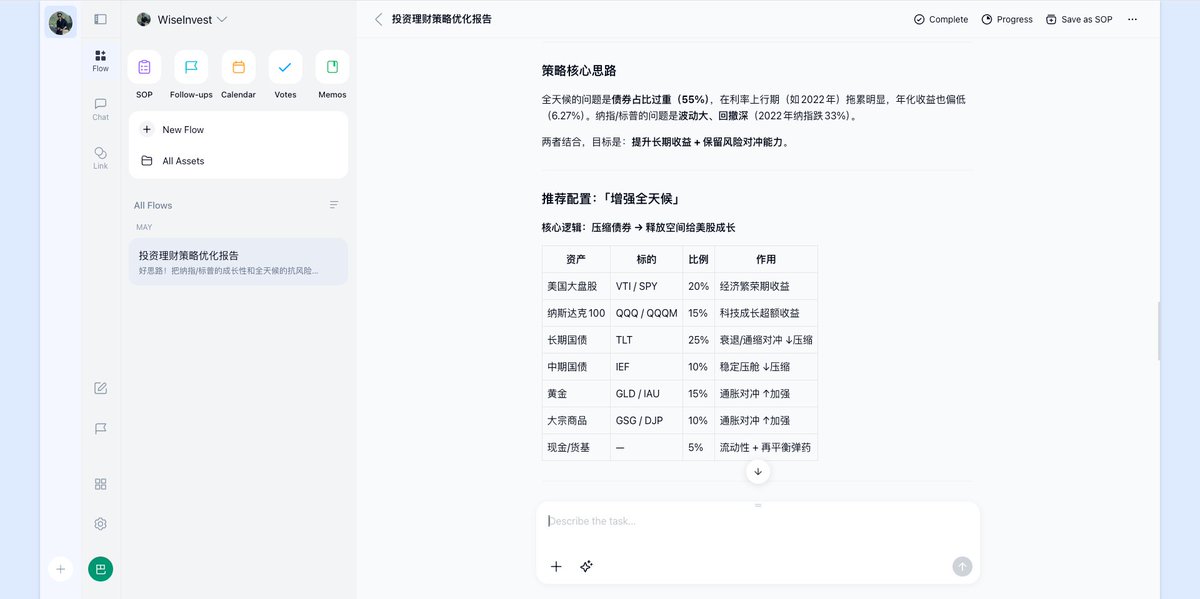Mark the flow as Complete

tap(940, 19)
